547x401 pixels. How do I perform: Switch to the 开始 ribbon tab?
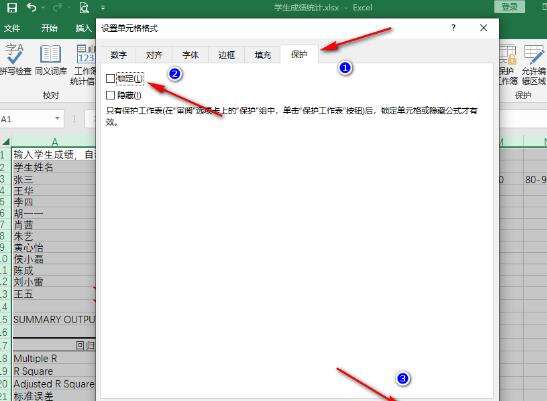[49, 28]
